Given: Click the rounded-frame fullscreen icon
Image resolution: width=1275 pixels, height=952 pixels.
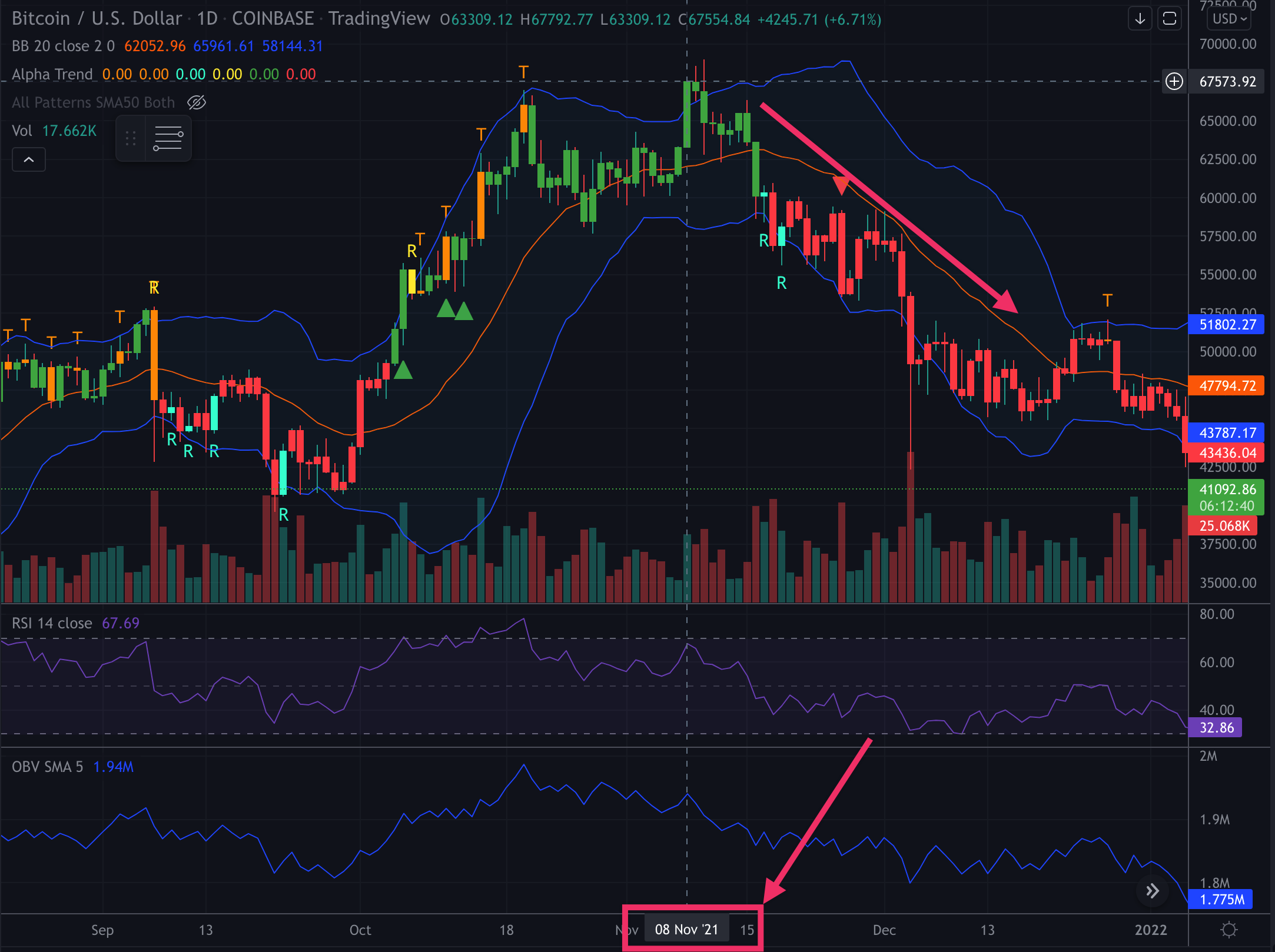Looking at the screenshot, I should tap(1170, 19).
